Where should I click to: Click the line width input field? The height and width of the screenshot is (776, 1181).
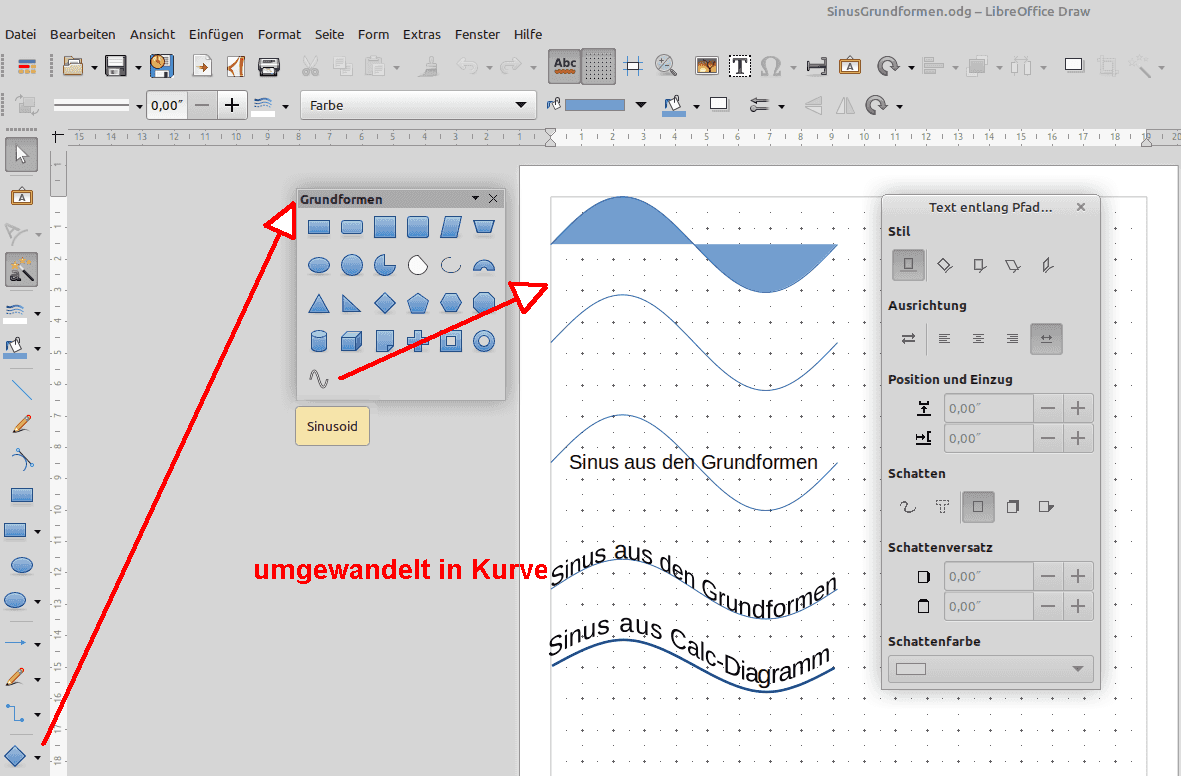tap(166, 105)
